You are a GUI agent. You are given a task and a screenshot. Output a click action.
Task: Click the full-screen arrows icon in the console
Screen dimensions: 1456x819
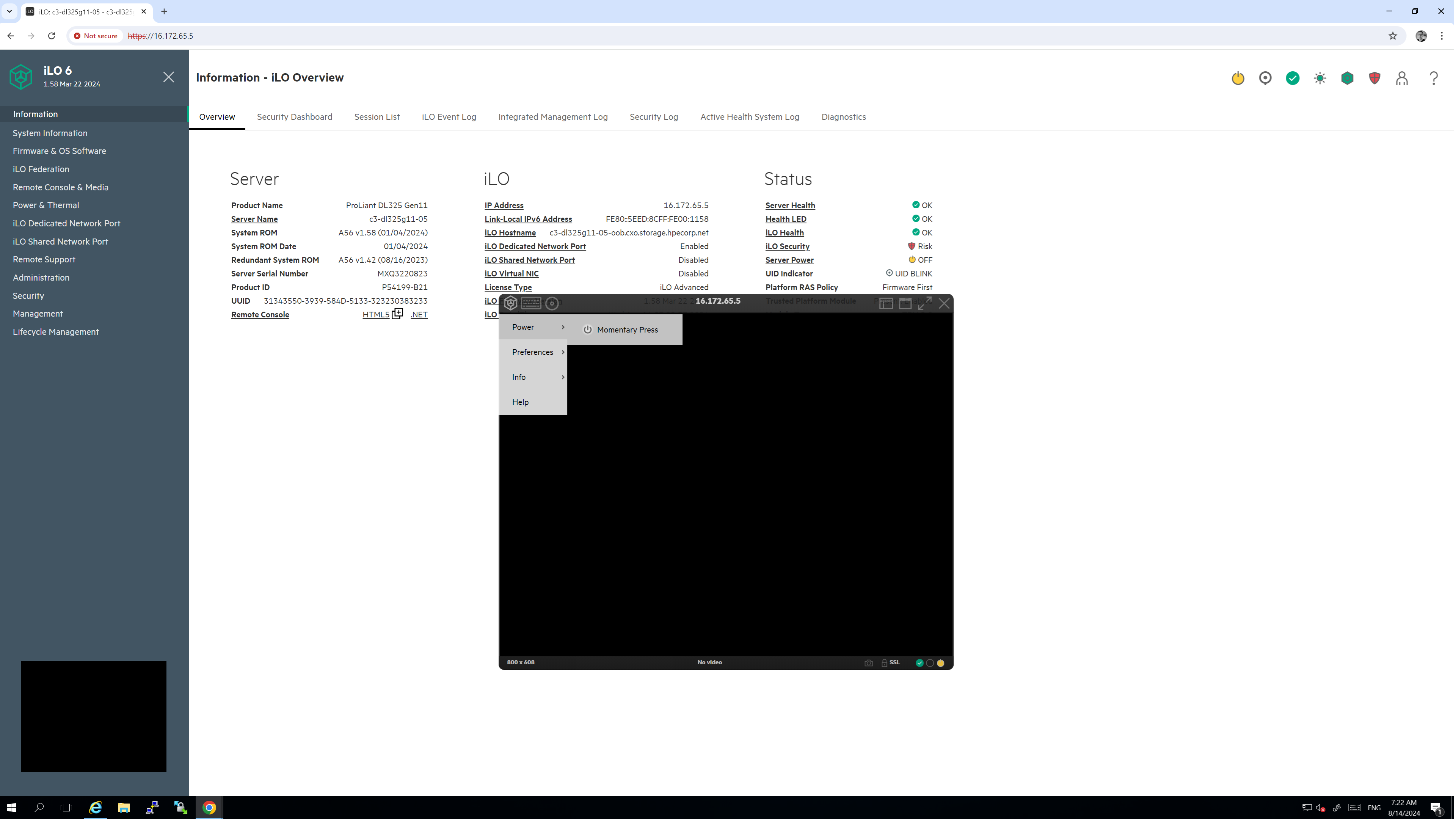pos(925,303)
